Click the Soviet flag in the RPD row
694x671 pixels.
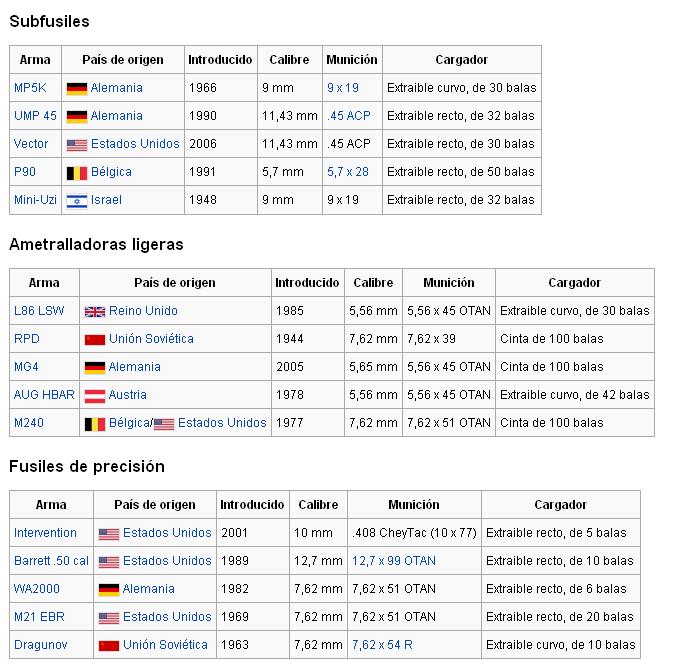point(95,339)
